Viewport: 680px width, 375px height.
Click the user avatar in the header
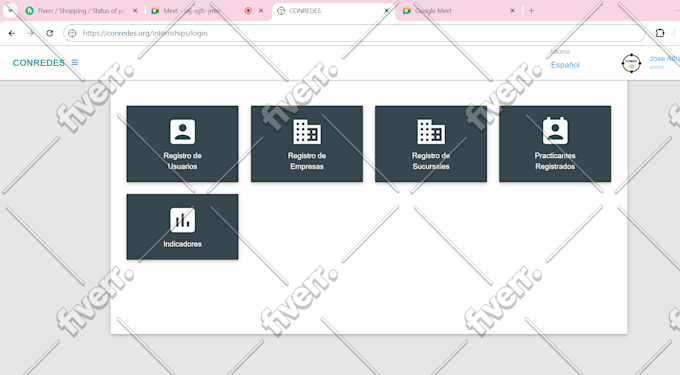point(631,63)
